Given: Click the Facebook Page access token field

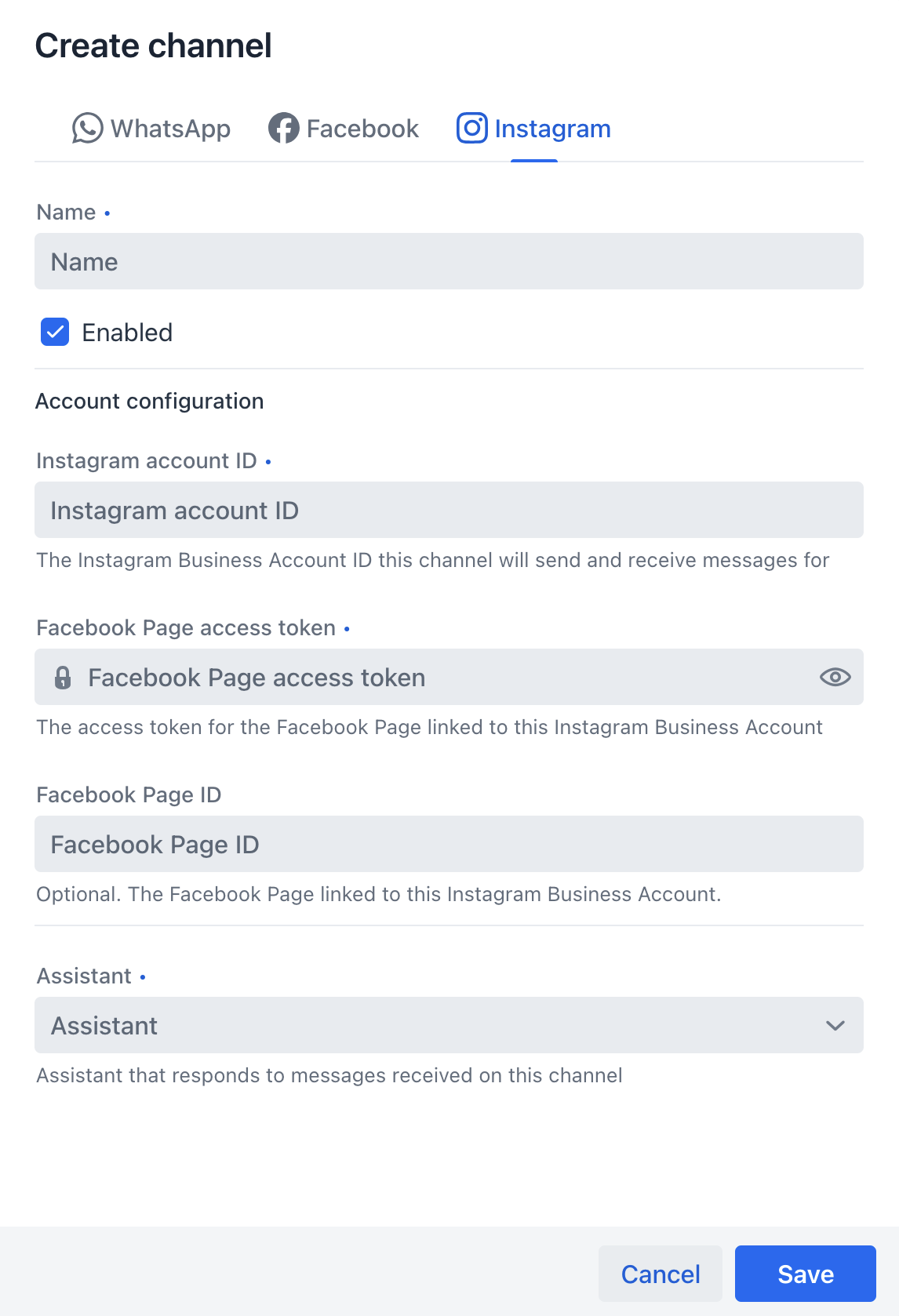Looking at the screenshot, I should click(449, 677).
